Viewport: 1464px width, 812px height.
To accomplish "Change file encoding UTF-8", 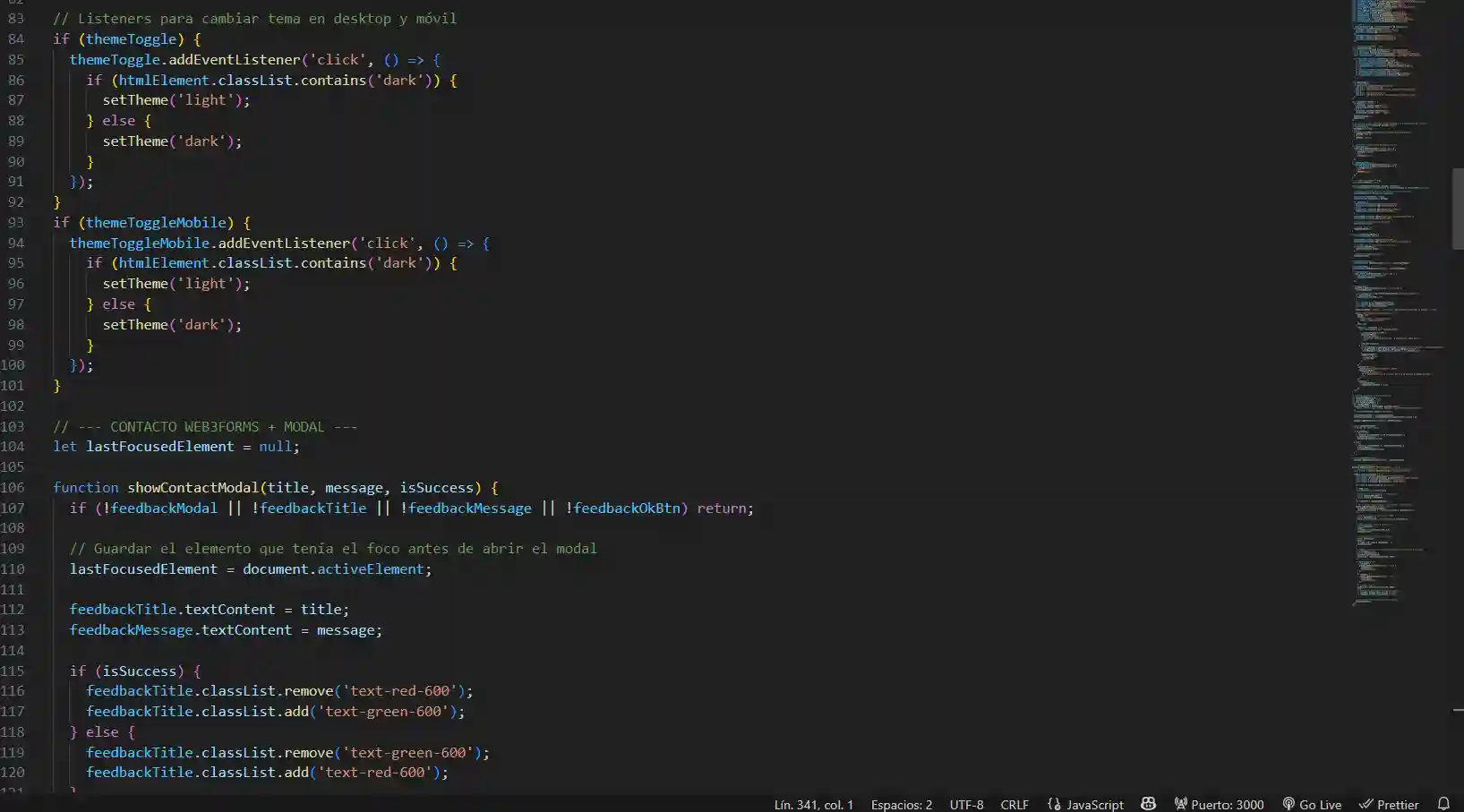I will [966, 804].
